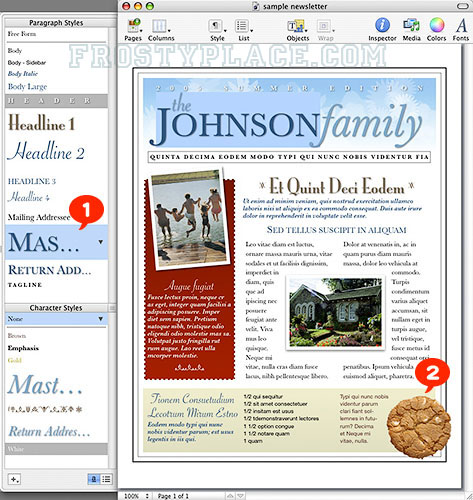Click the List toolbar icon
Screen dimensions: 473x500
243,30
